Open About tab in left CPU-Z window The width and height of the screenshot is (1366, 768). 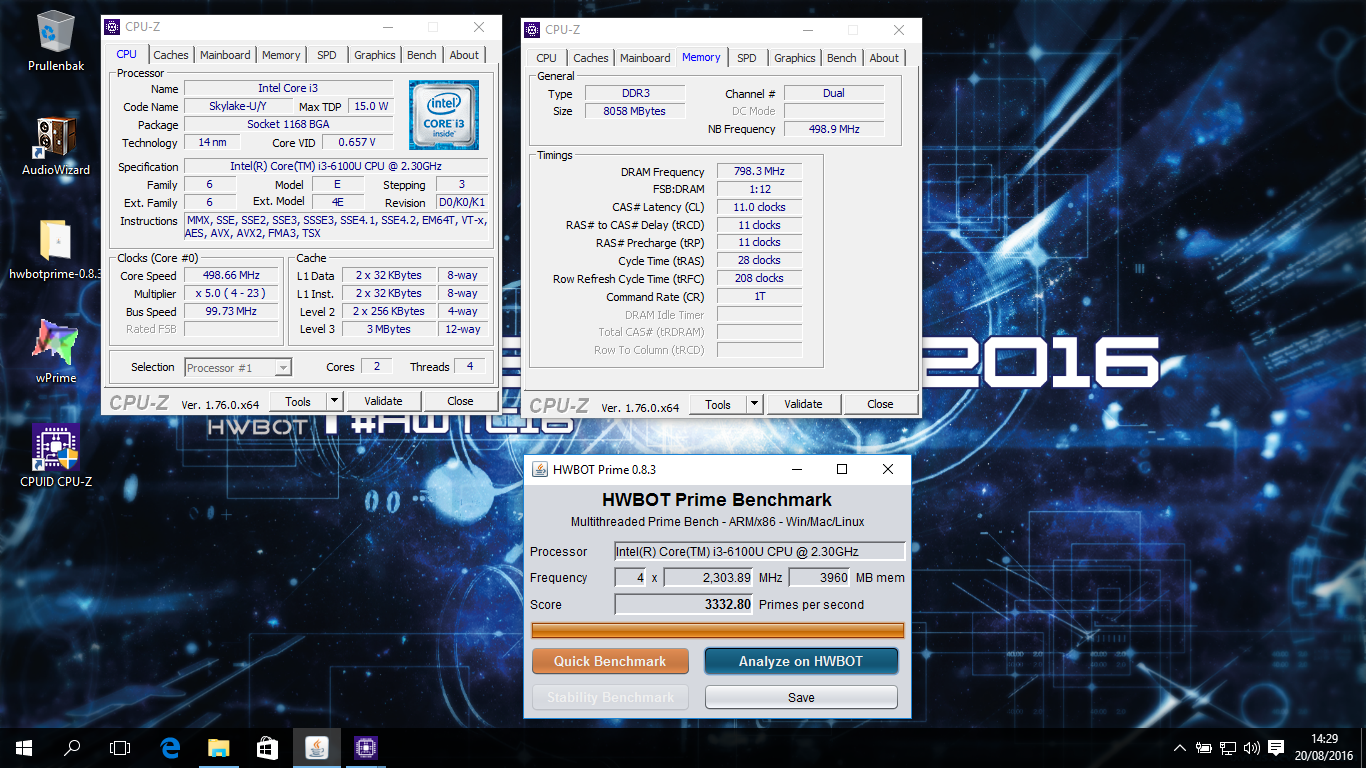point(464,55)
